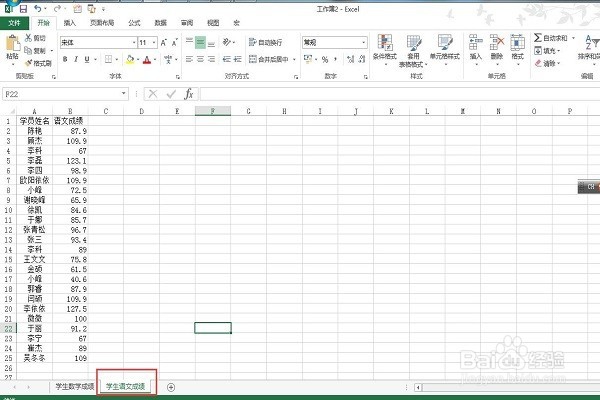Click the Merge and Center button
Image resolution: width=600 pixels, height=400 pixels.
(x=269, y=59)
